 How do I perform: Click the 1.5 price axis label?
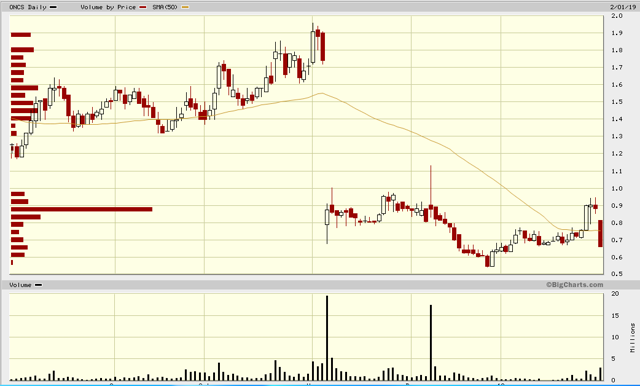click(617, 102)
